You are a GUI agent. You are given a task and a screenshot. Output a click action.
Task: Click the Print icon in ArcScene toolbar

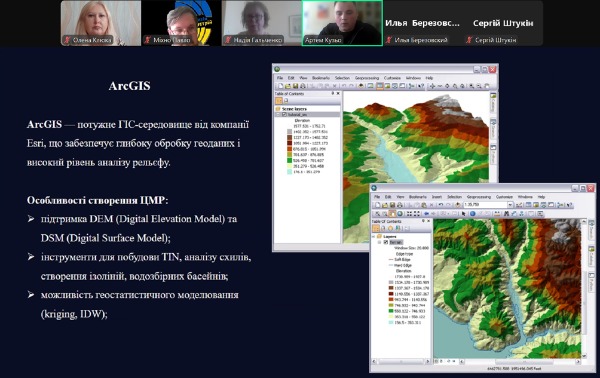(303, 86)
